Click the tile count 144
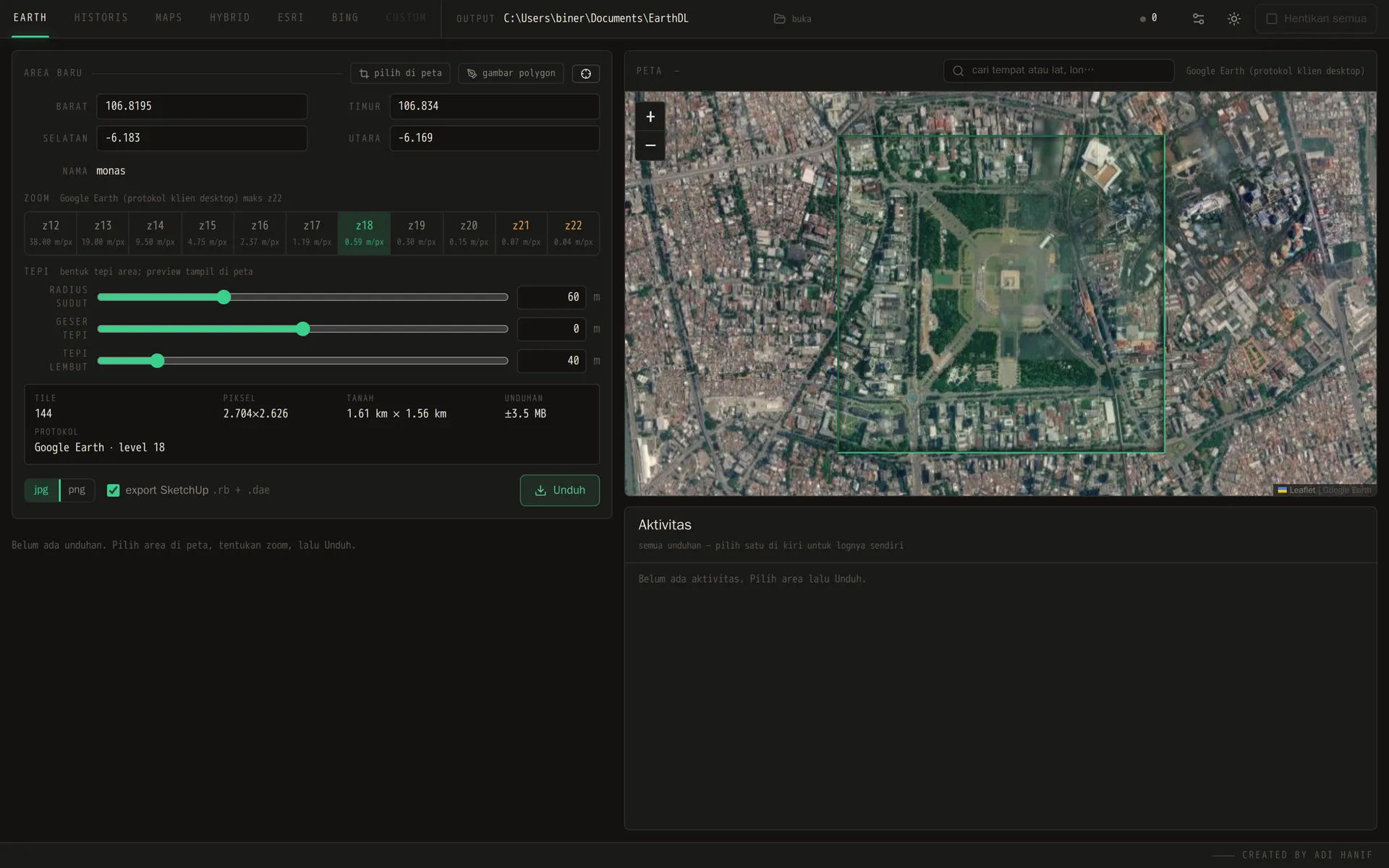 point(43,414)
